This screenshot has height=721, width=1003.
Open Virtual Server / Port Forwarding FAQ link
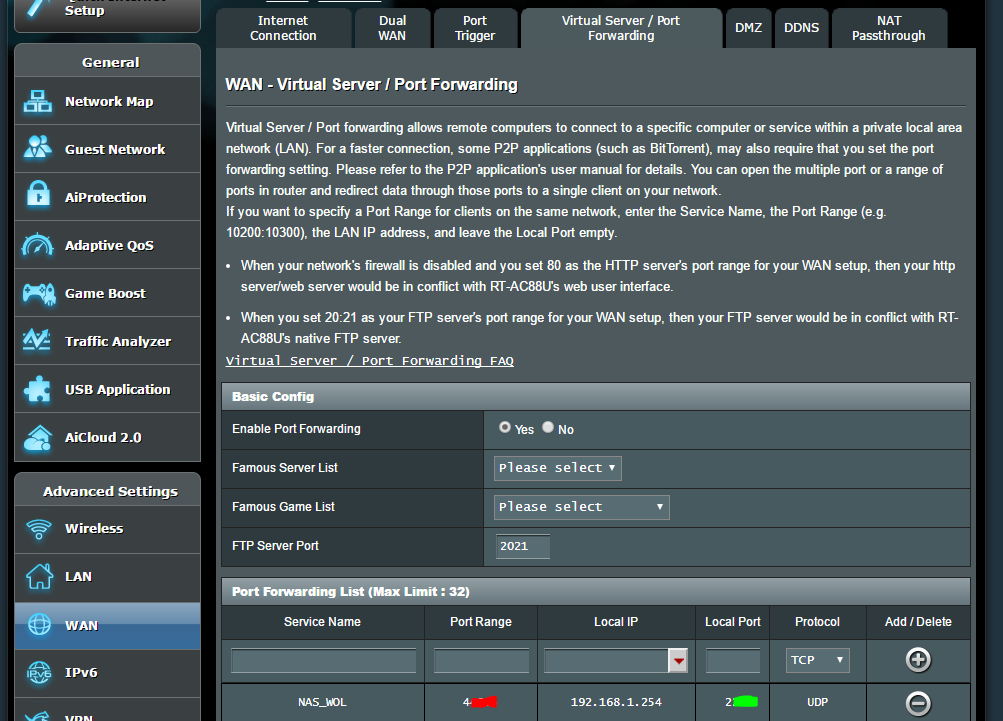point(370,361)
